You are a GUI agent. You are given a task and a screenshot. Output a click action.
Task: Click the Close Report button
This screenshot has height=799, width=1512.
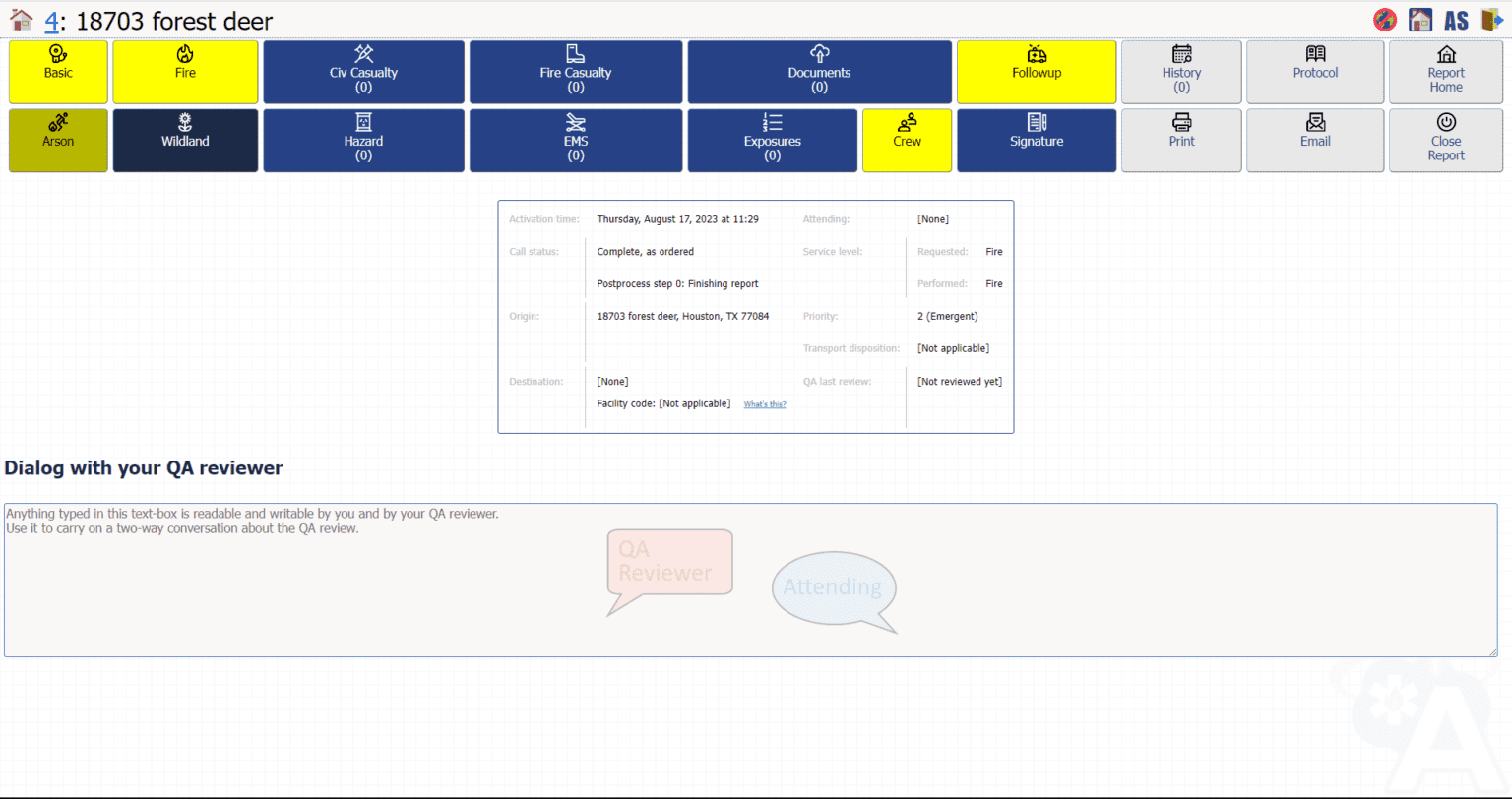tap(1445, 140)
